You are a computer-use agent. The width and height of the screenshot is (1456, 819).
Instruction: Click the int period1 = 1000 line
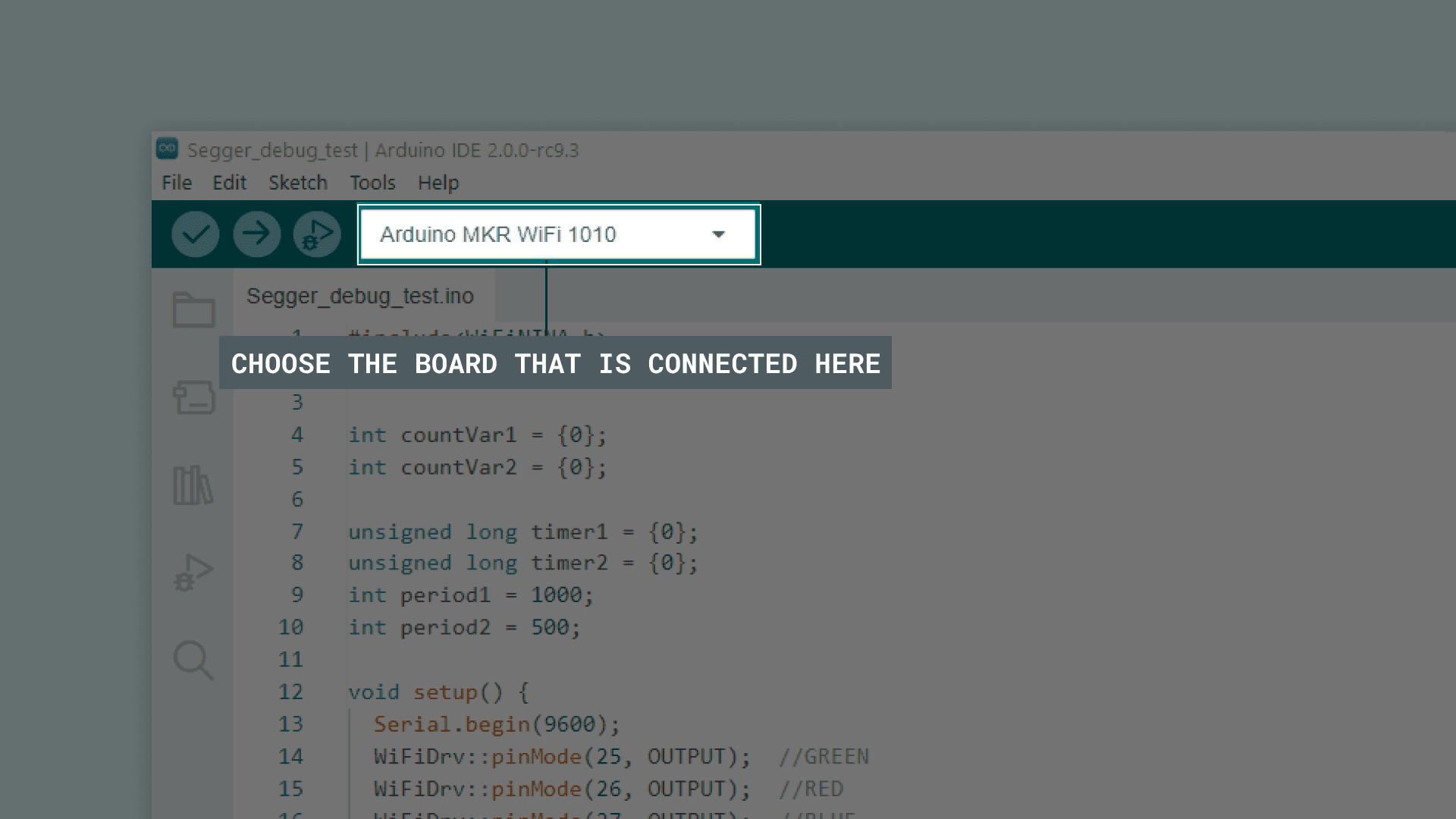coord(470,595)
